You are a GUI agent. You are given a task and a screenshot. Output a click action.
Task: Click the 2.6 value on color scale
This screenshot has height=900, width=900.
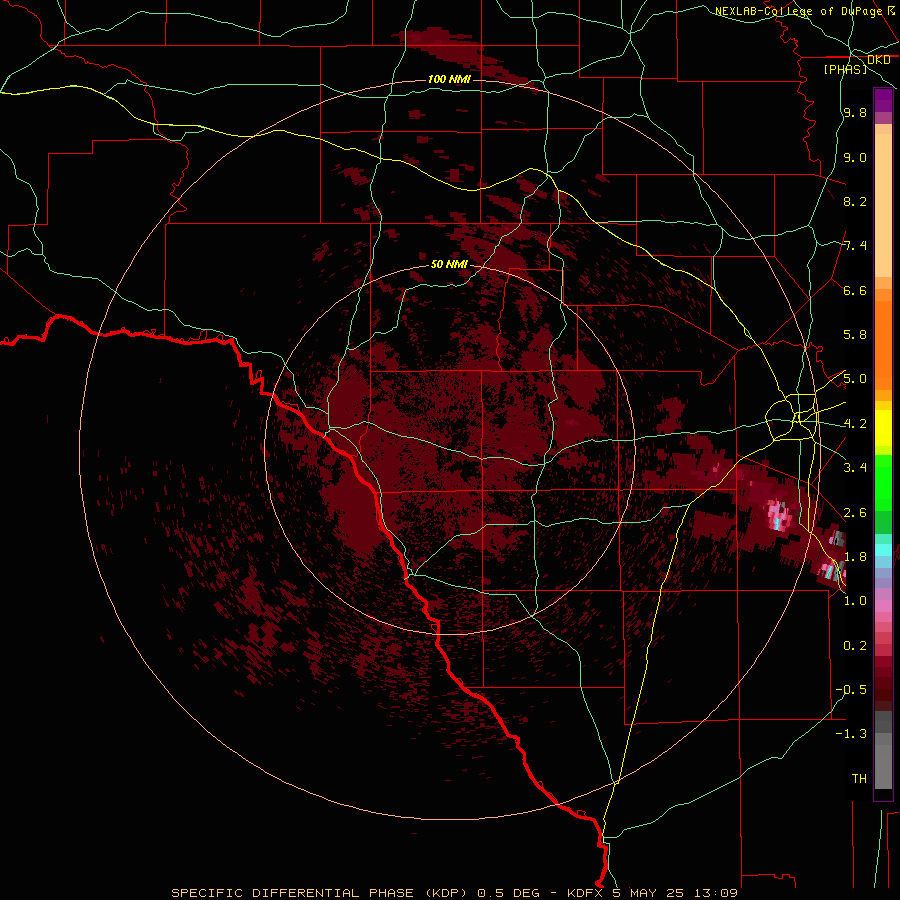coord(855,513)
